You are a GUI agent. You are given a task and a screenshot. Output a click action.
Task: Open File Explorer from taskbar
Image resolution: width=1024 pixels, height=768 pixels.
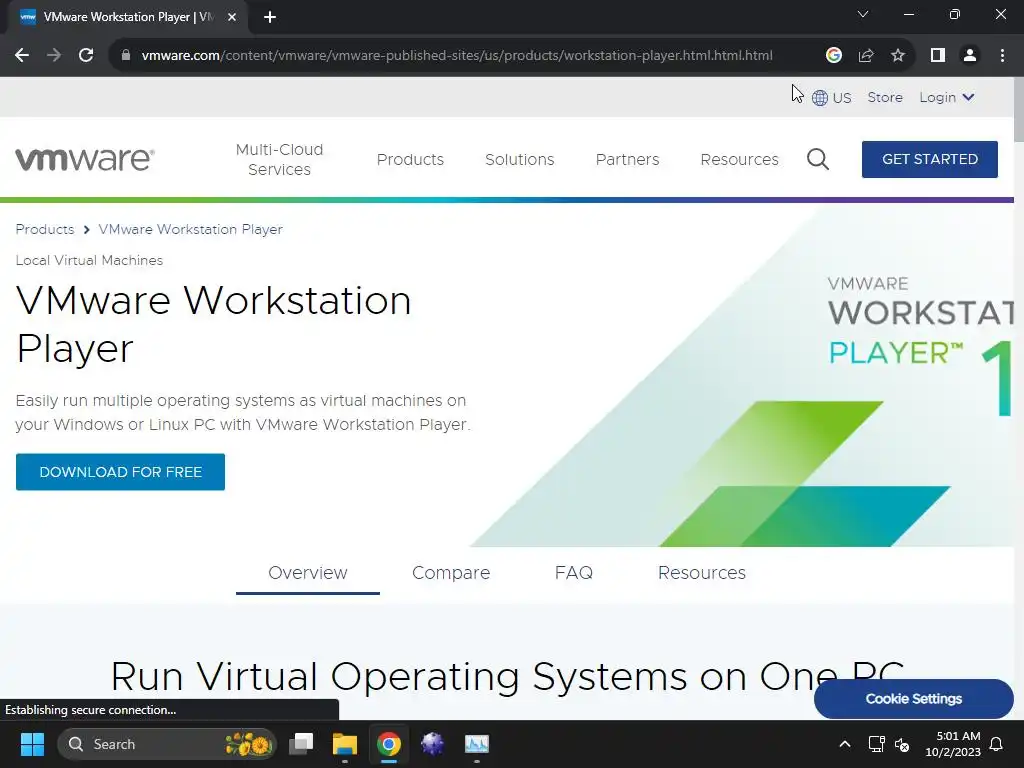[x=345, y=744]
